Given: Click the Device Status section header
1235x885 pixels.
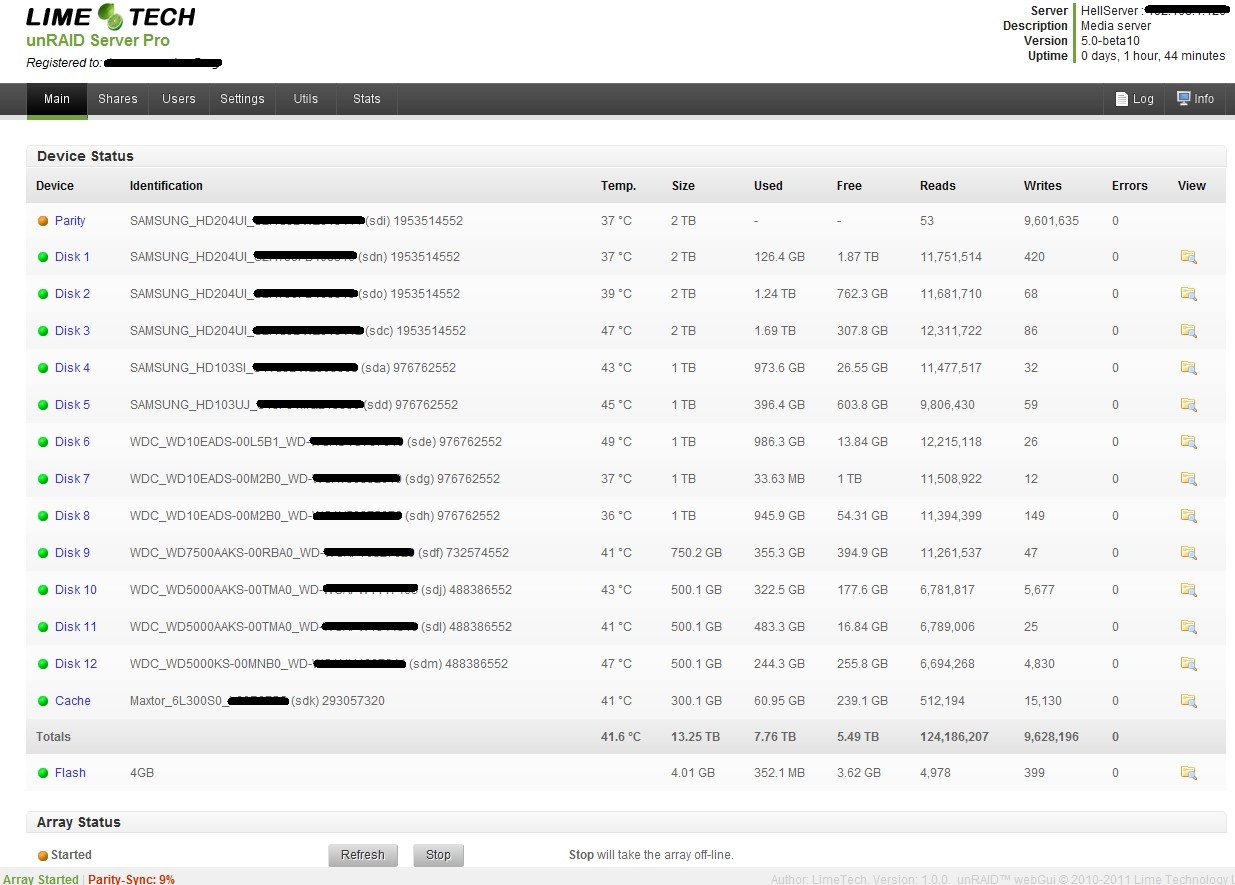Looking at the screenshot, I should coord(626,156).
